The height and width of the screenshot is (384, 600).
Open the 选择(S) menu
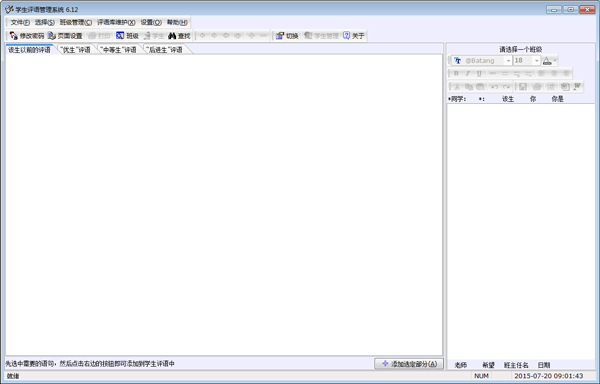pos(45,22)
